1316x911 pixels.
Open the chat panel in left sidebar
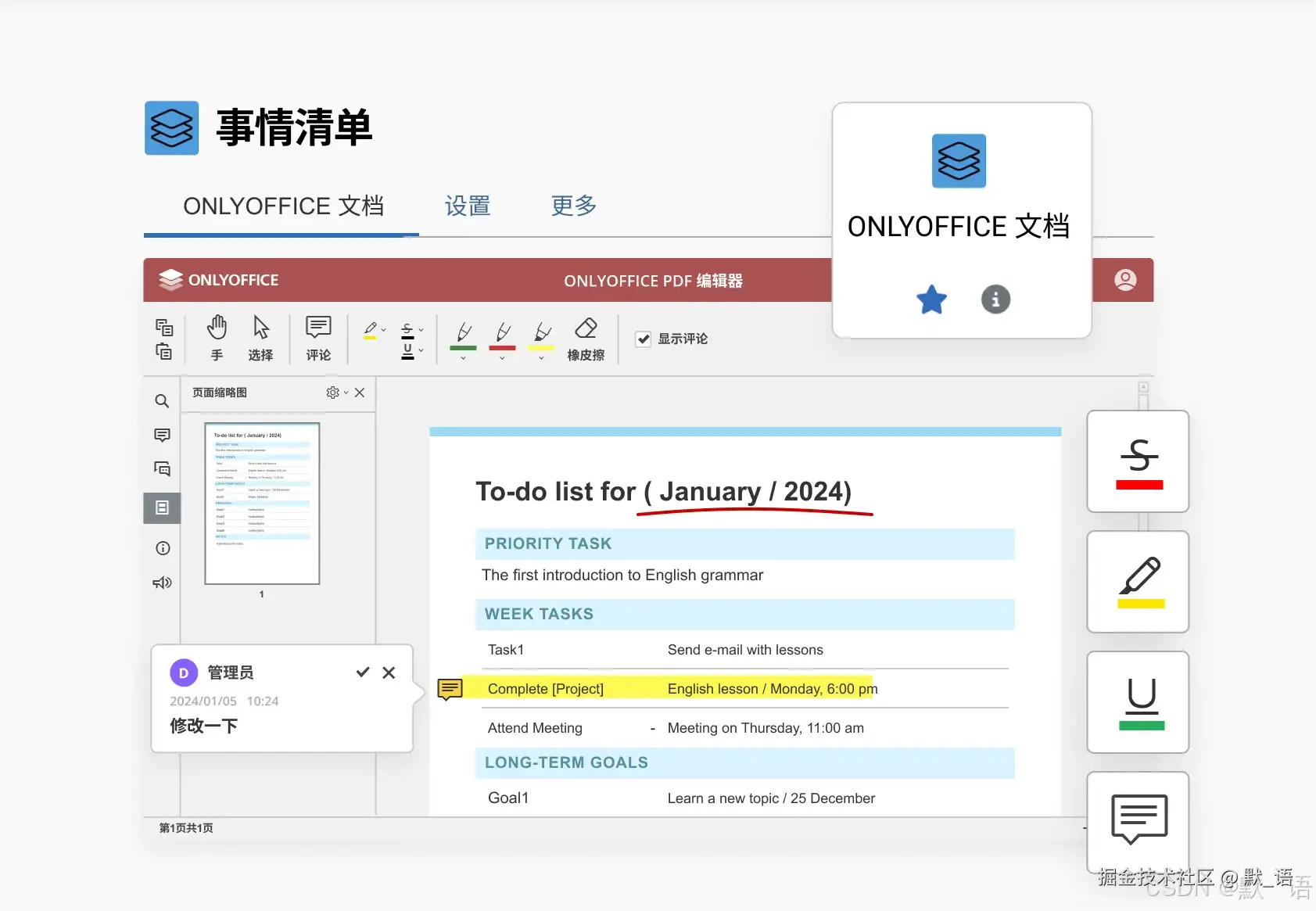[162, 468]
